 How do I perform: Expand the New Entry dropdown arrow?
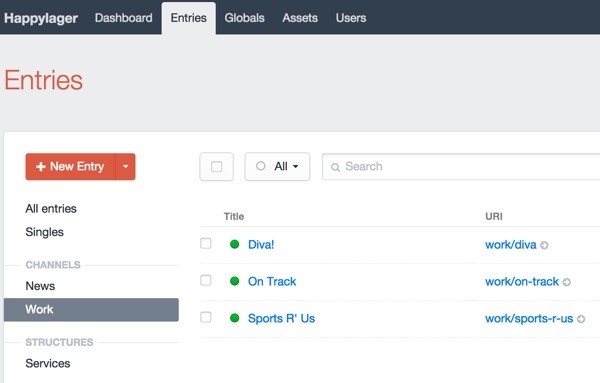click(126, 166)
